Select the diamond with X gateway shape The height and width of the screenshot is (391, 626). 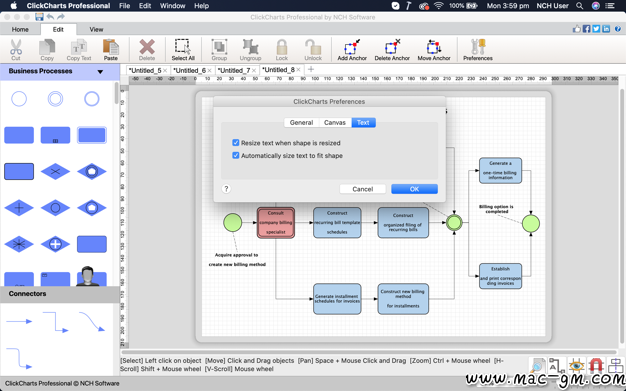point(55,171)
